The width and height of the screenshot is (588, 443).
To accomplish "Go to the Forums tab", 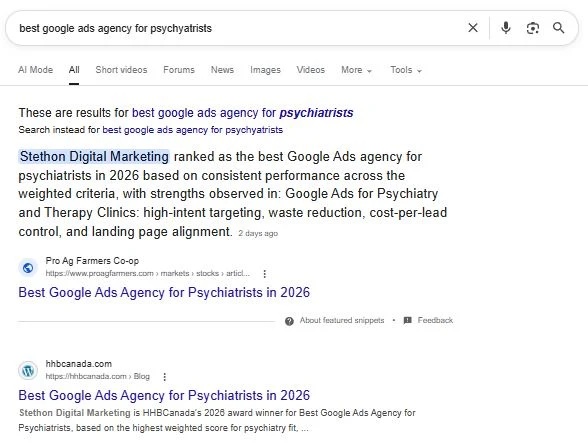I will click(179, 70).
